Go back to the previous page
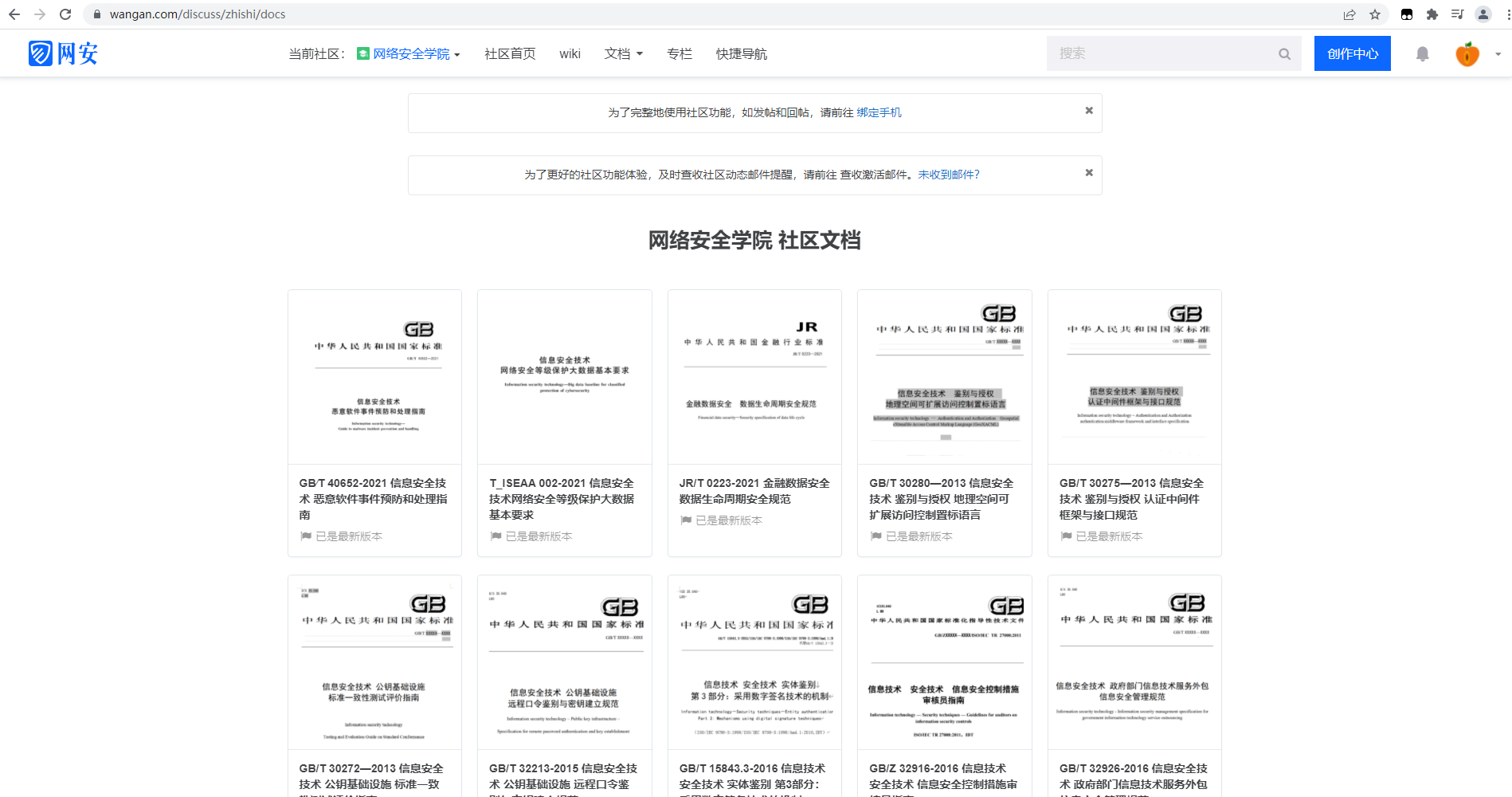Screen dimensions: 1512x797 tap(14, 14)
